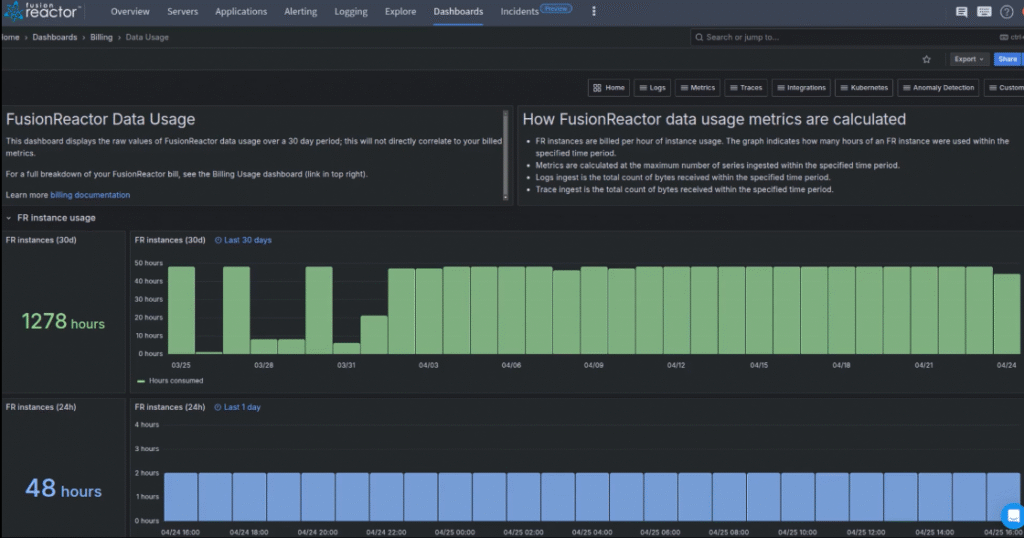1024x538 pixels.
Task: Open the Traces dashboard link
Action: (746, 87)
